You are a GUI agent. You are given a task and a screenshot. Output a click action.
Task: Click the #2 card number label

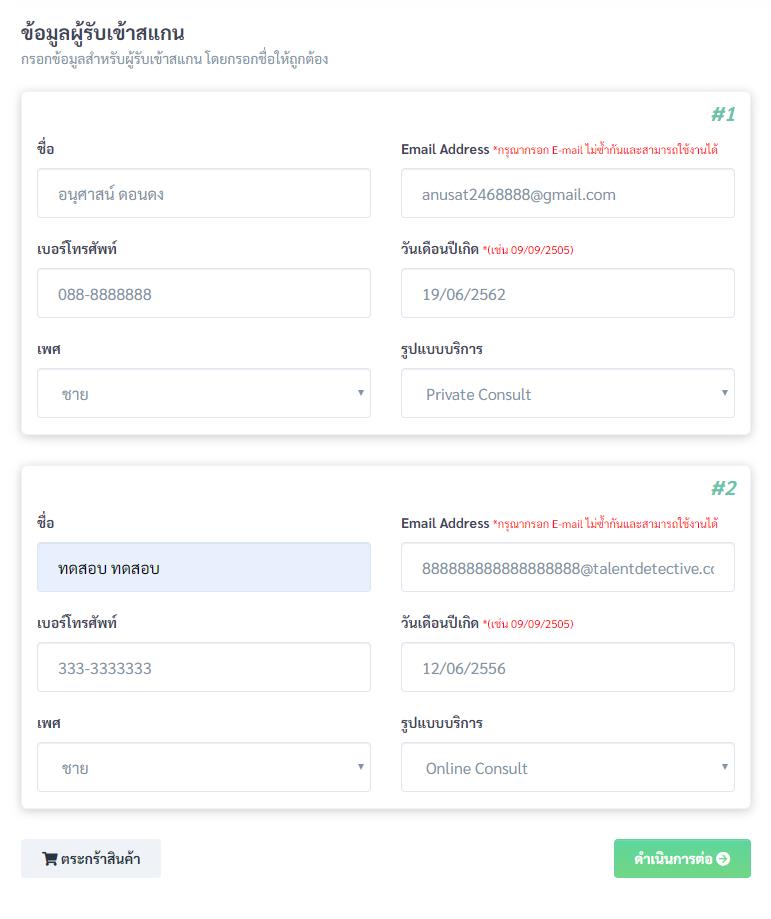pyautogui.click(x=724, y=488)
